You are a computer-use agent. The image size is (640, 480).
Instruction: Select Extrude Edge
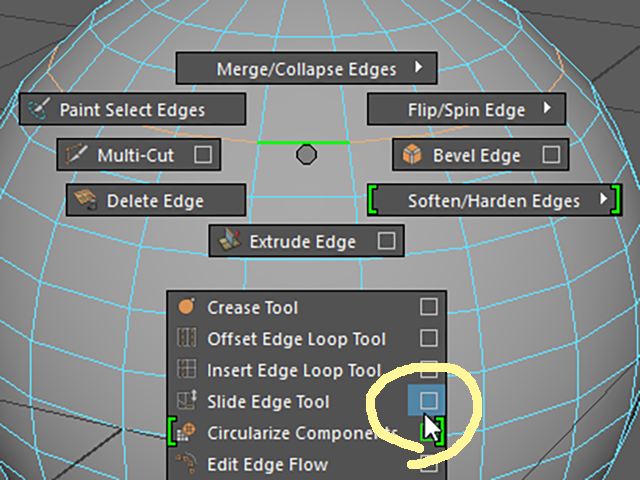306,241
